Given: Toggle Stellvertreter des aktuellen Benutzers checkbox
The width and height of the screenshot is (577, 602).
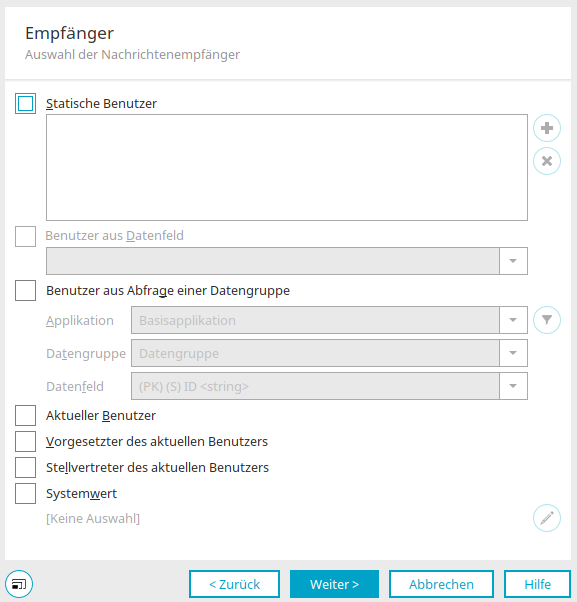Looking at the screenshot, I should [x=25, y=468].
